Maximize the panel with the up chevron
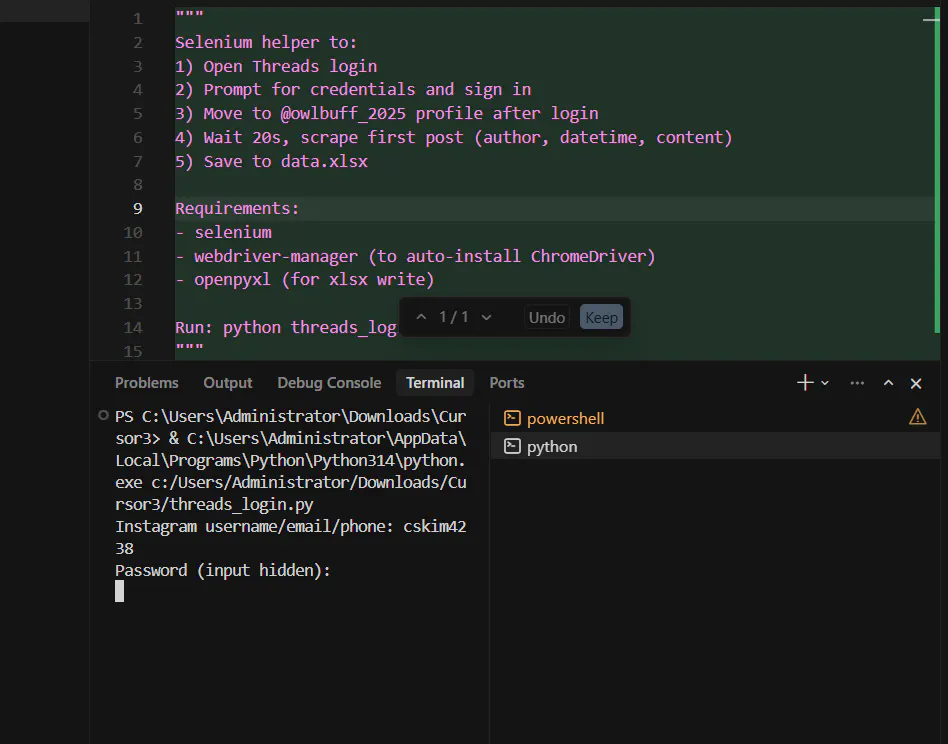The image size is (948, 744). click(888, 383)
